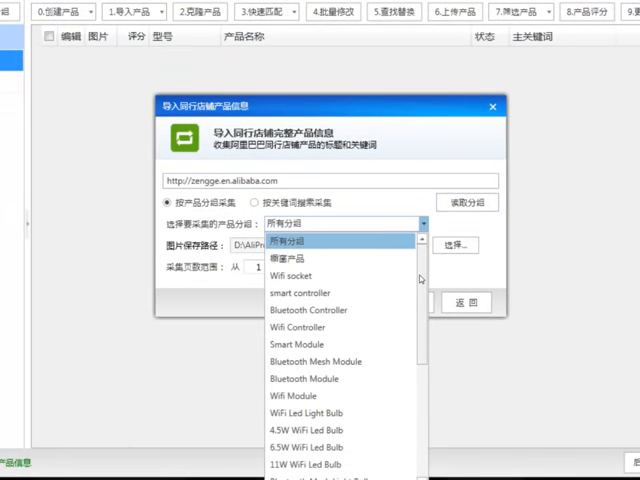Collapse the product group combo box arrow
Viewport: 640px width, 480px height.
pyautogui.click(x=423, y=224)
